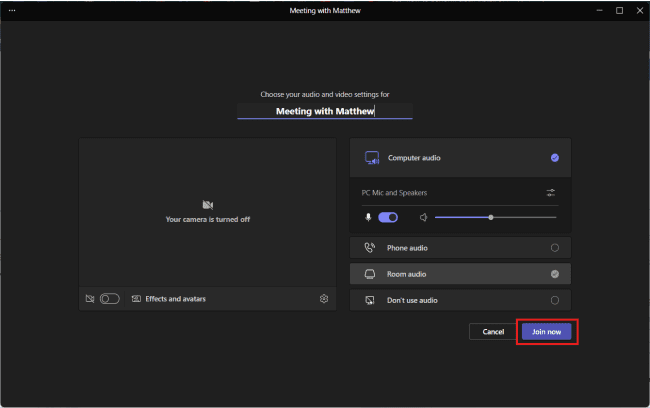Select the Phone audio radio button
The image size is (650, 408).
tap(555, 248)
